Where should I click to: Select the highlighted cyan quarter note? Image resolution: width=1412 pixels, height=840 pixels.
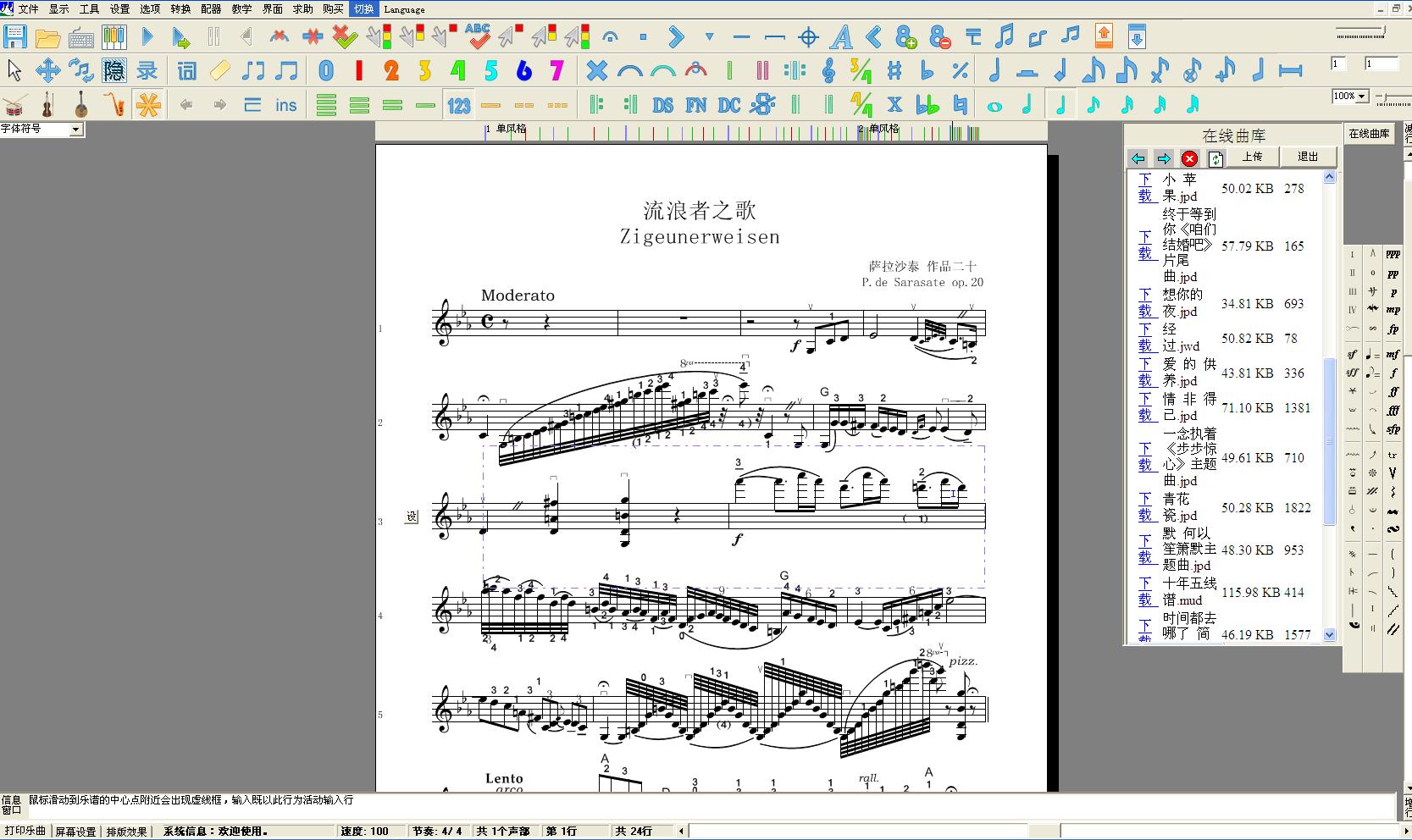1060,105
